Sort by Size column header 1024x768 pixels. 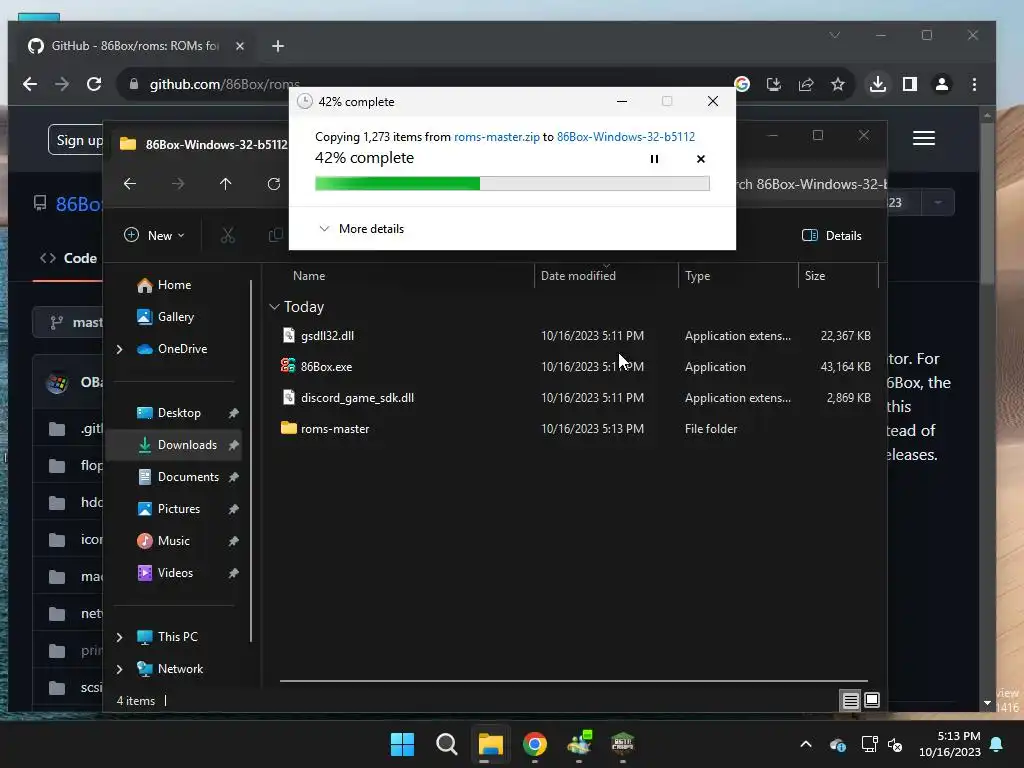(815, 276)
